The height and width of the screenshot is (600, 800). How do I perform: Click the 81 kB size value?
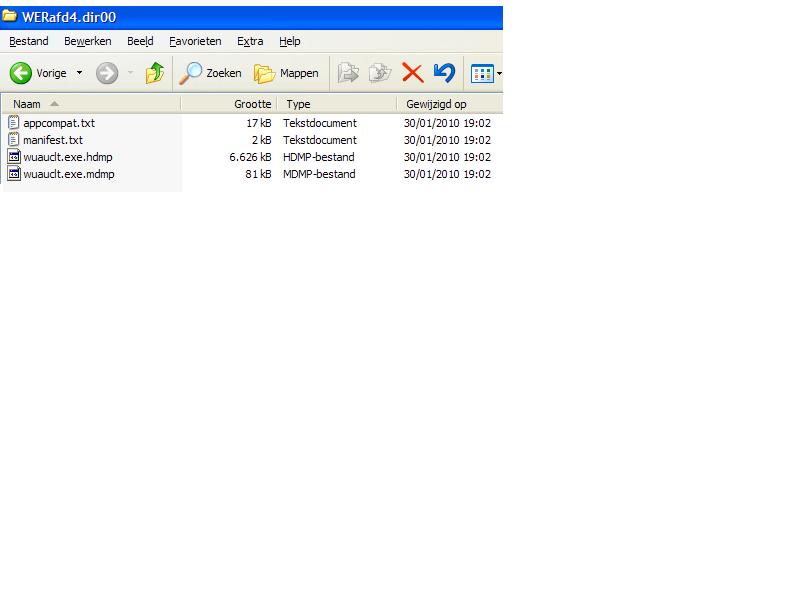(258, 174)
